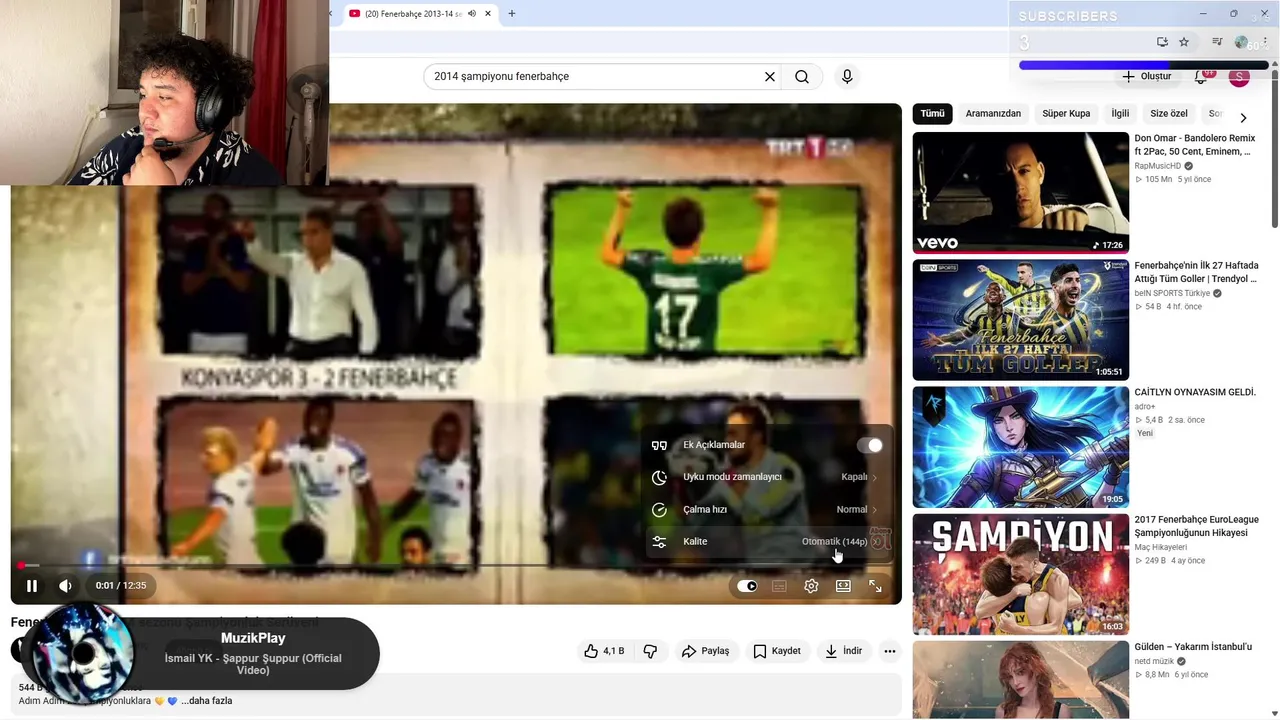Select the Süper Kupa filter chip
1280x720 pixels.
tap(1066, 114)
